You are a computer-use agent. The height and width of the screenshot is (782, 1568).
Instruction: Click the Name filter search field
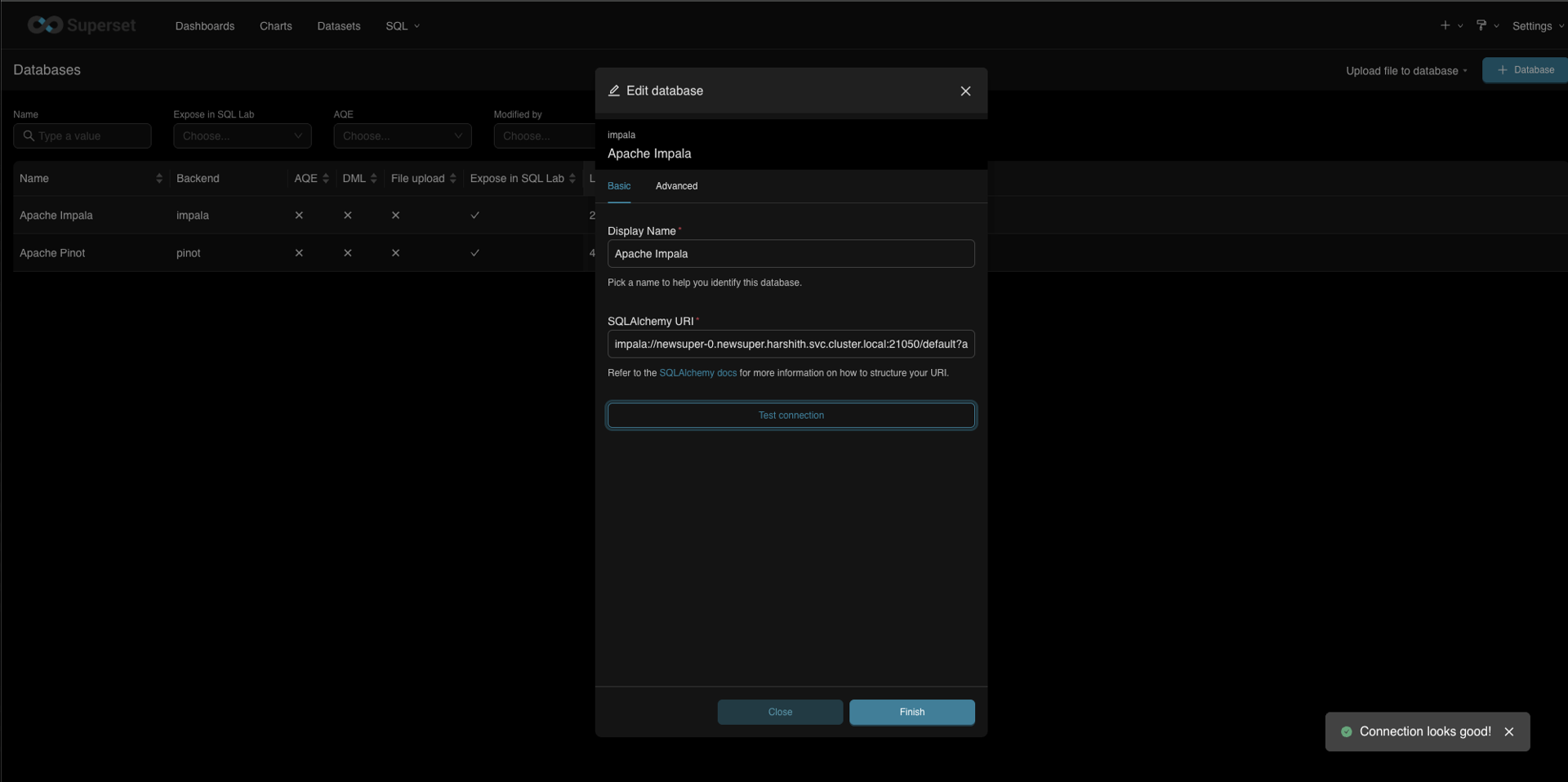[x=82, y=136]
